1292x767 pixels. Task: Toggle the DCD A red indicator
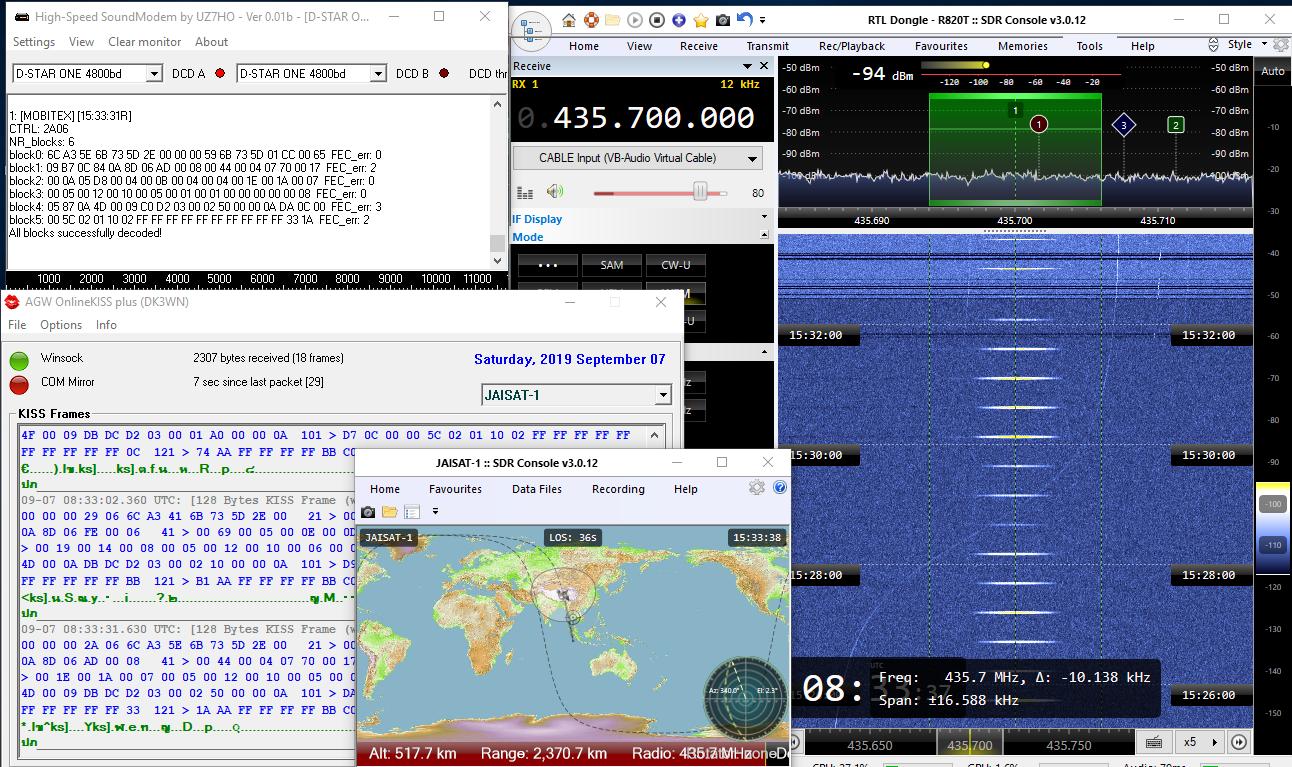(220, 73)
